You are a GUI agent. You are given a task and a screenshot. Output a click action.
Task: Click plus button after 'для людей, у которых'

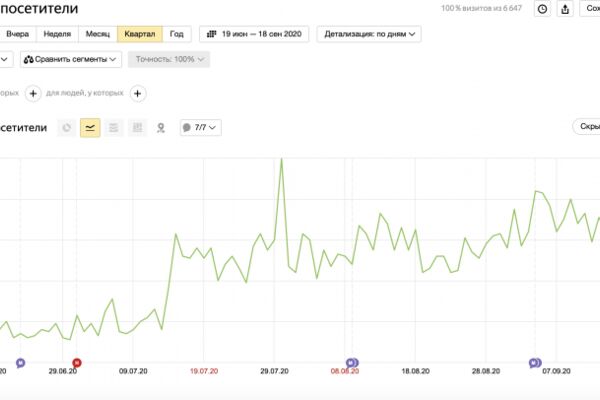(138, 93)
